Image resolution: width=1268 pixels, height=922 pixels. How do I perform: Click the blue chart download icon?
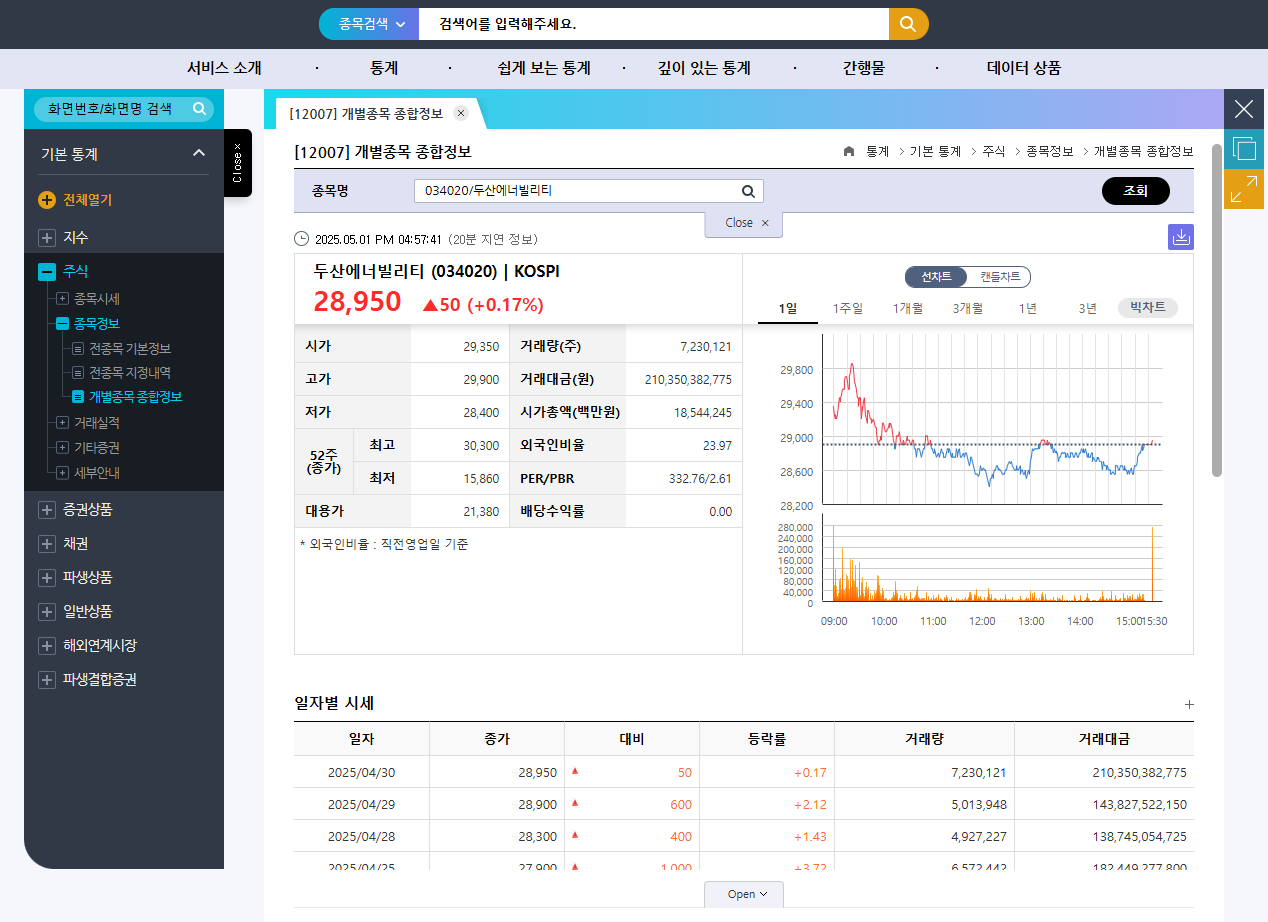click(1181, 237)
